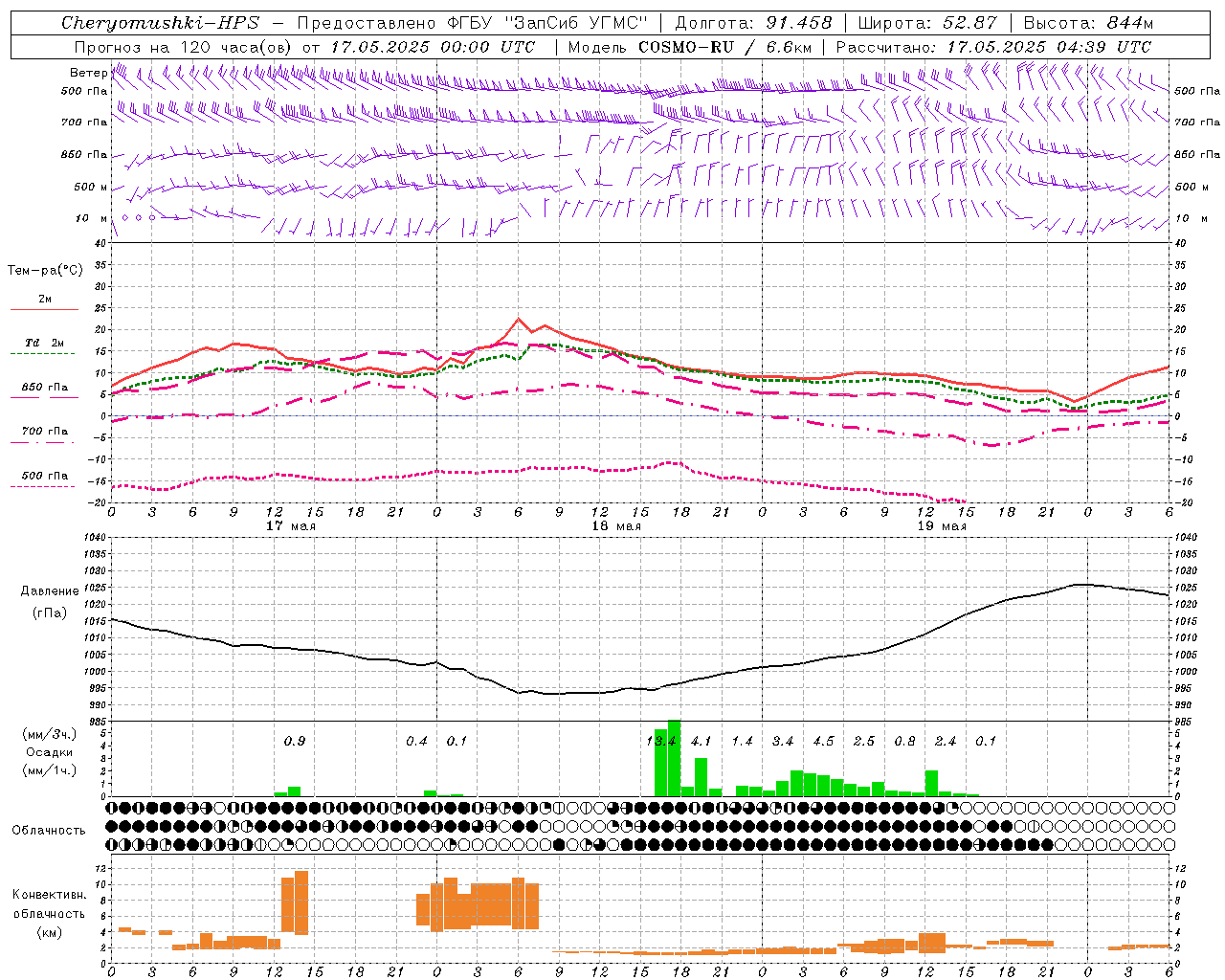Click '(км)' unit under convective cloudiness
Image resolution: width=1225 pixels, height=980 pixels.
coord(49,932)
